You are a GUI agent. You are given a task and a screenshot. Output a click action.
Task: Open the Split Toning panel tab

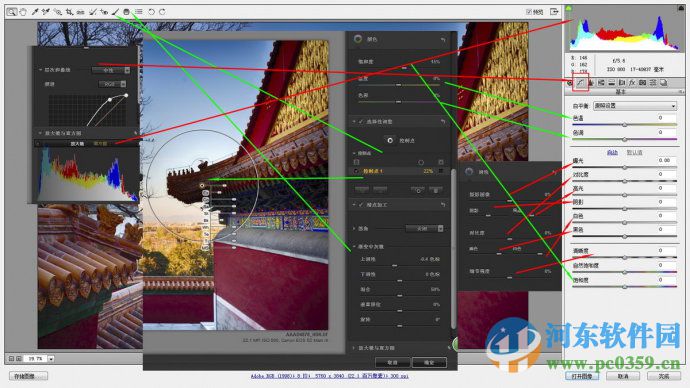tap(612, 82)
